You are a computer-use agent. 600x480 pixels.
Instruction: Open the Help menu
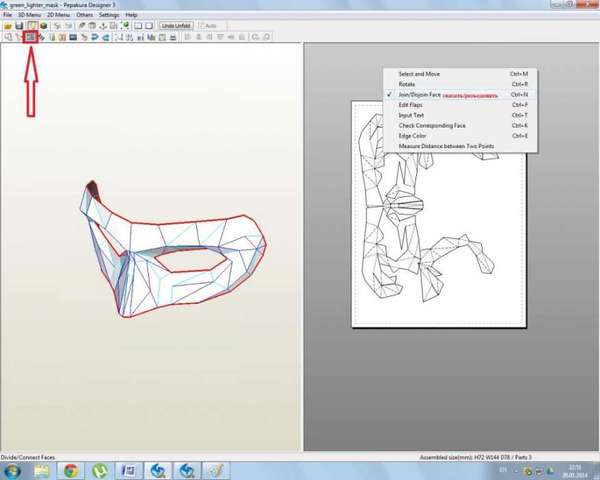[131, 15]
